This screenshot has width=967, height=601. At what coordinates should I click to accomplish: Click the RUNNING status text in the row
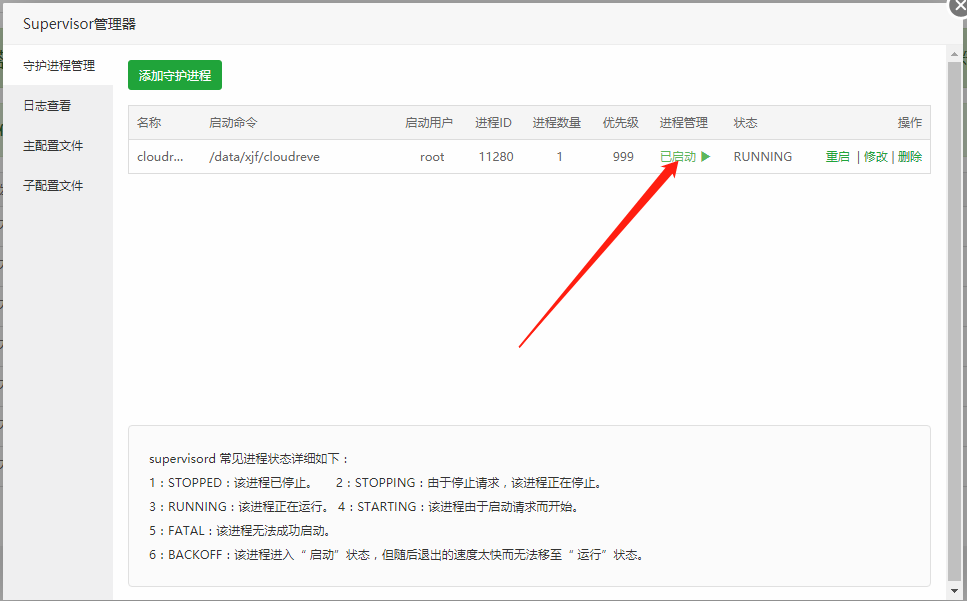click(x=763, y=157)
